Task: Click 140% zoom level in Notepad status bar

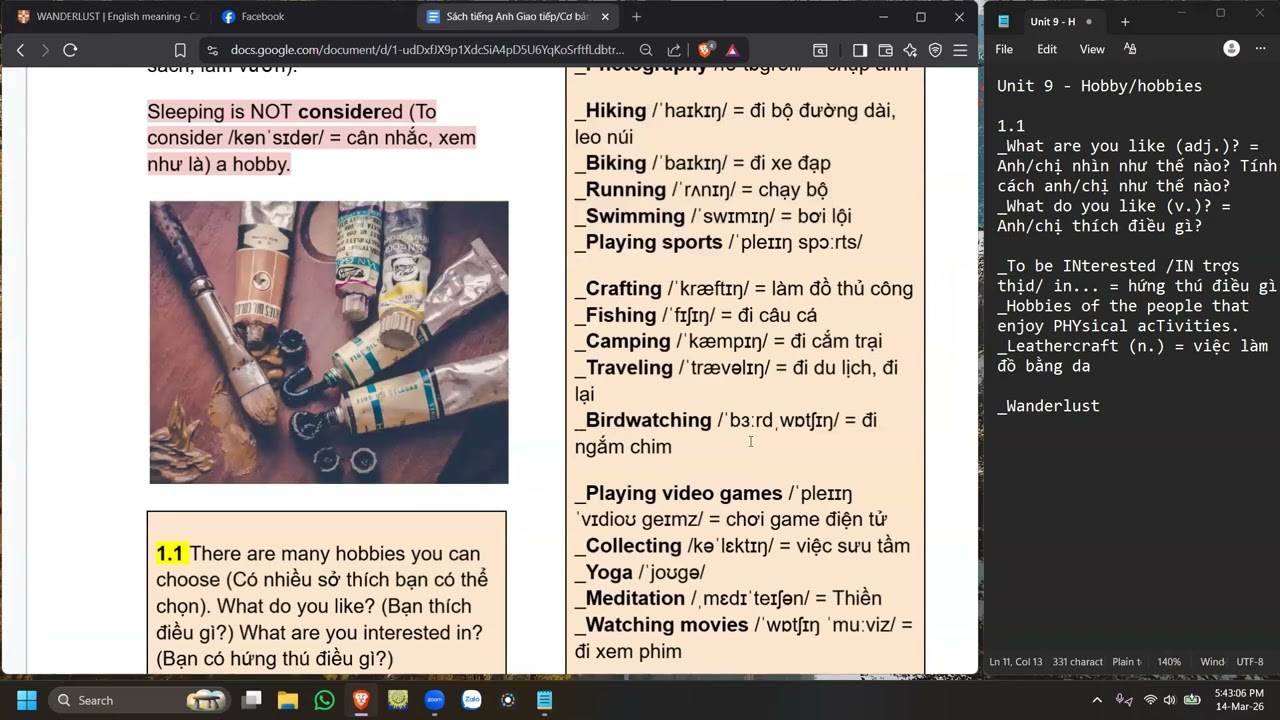Action: coord(1169,662)
